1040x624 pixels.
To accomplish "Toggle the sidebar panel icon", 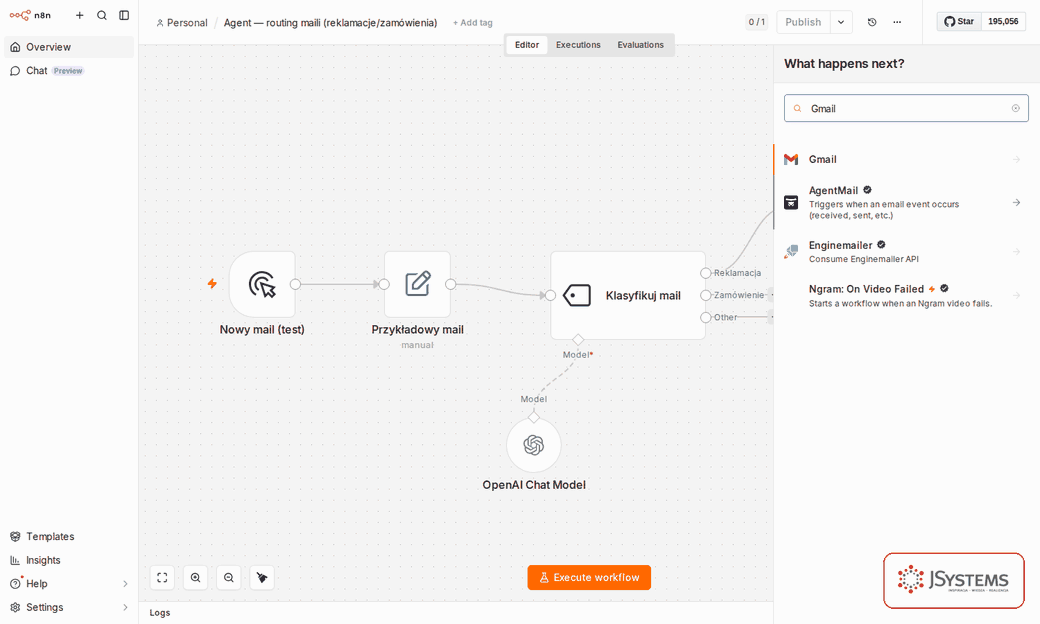I will click(x=124, y=15).
